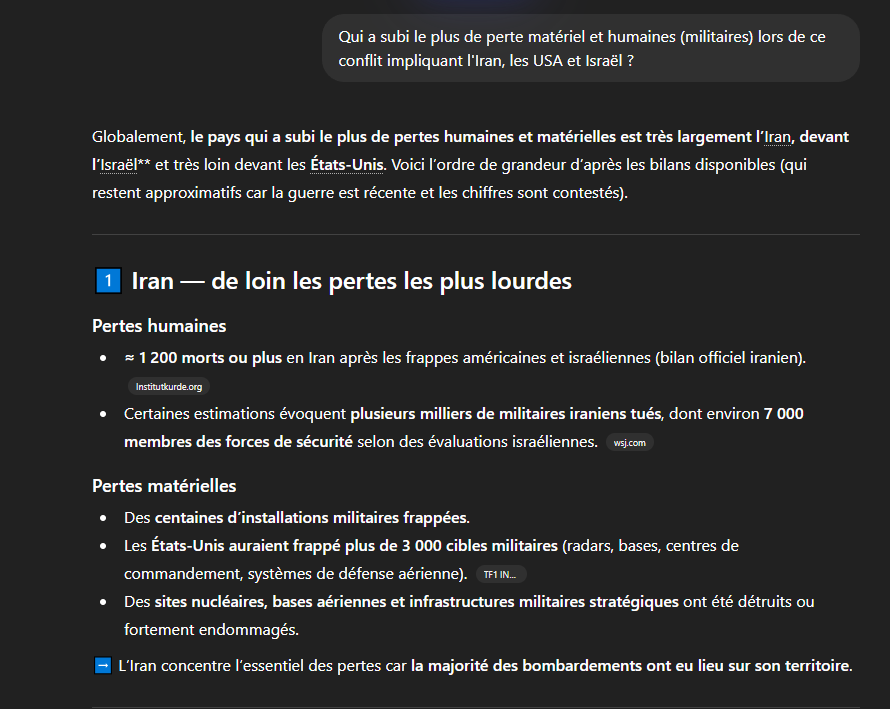Open the TF1 IN... source citation chip
Image resolution: width=890 pixels, height=709 pixels.
501,574
